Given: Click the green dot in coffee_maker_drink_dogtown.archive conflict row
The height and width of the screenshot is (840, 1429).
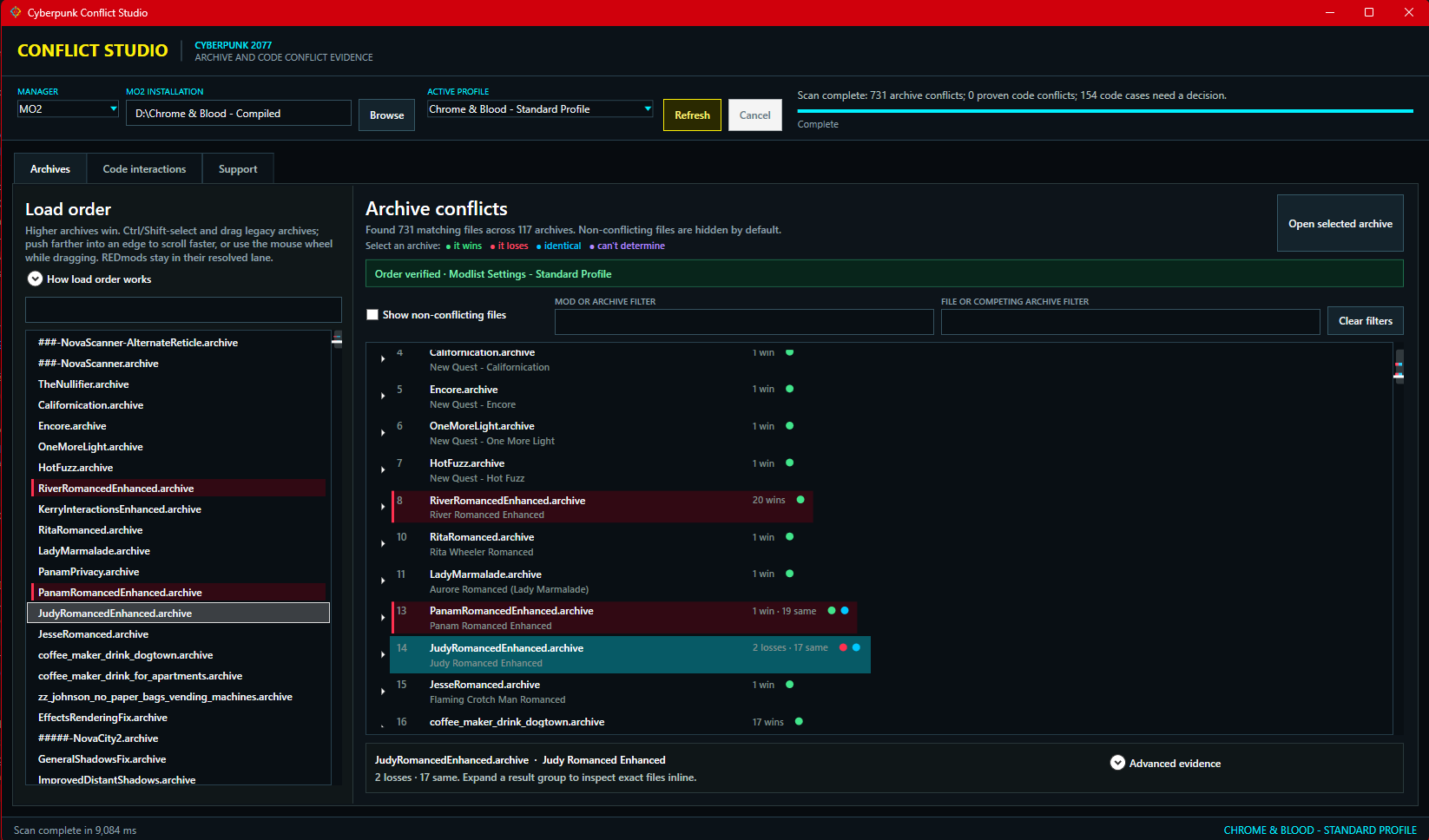Looking at the screenshot, I should 799,721.
